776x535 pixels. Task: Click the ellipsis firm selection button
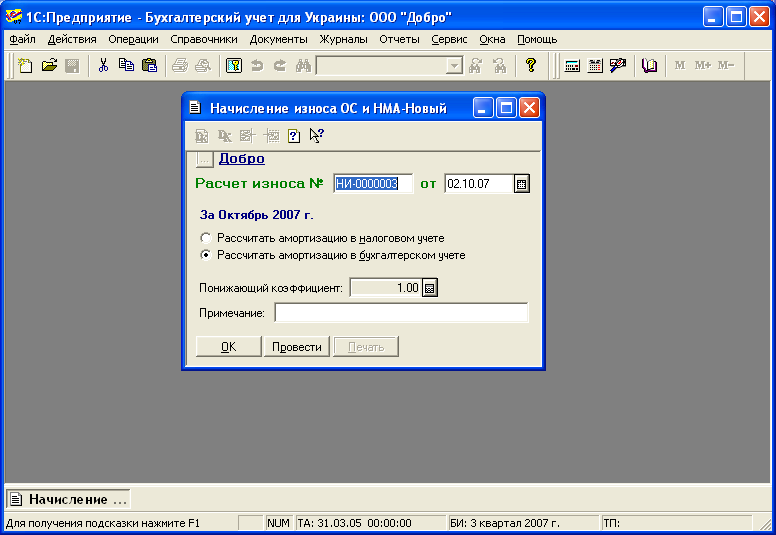point(204,159)
